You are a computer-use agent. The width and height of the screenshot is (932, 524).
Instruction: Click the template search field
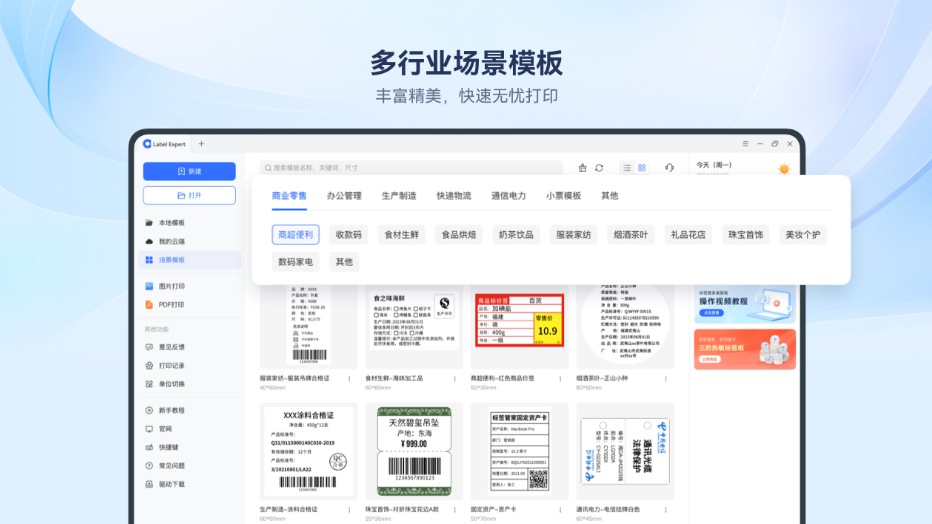pos(411,168)
